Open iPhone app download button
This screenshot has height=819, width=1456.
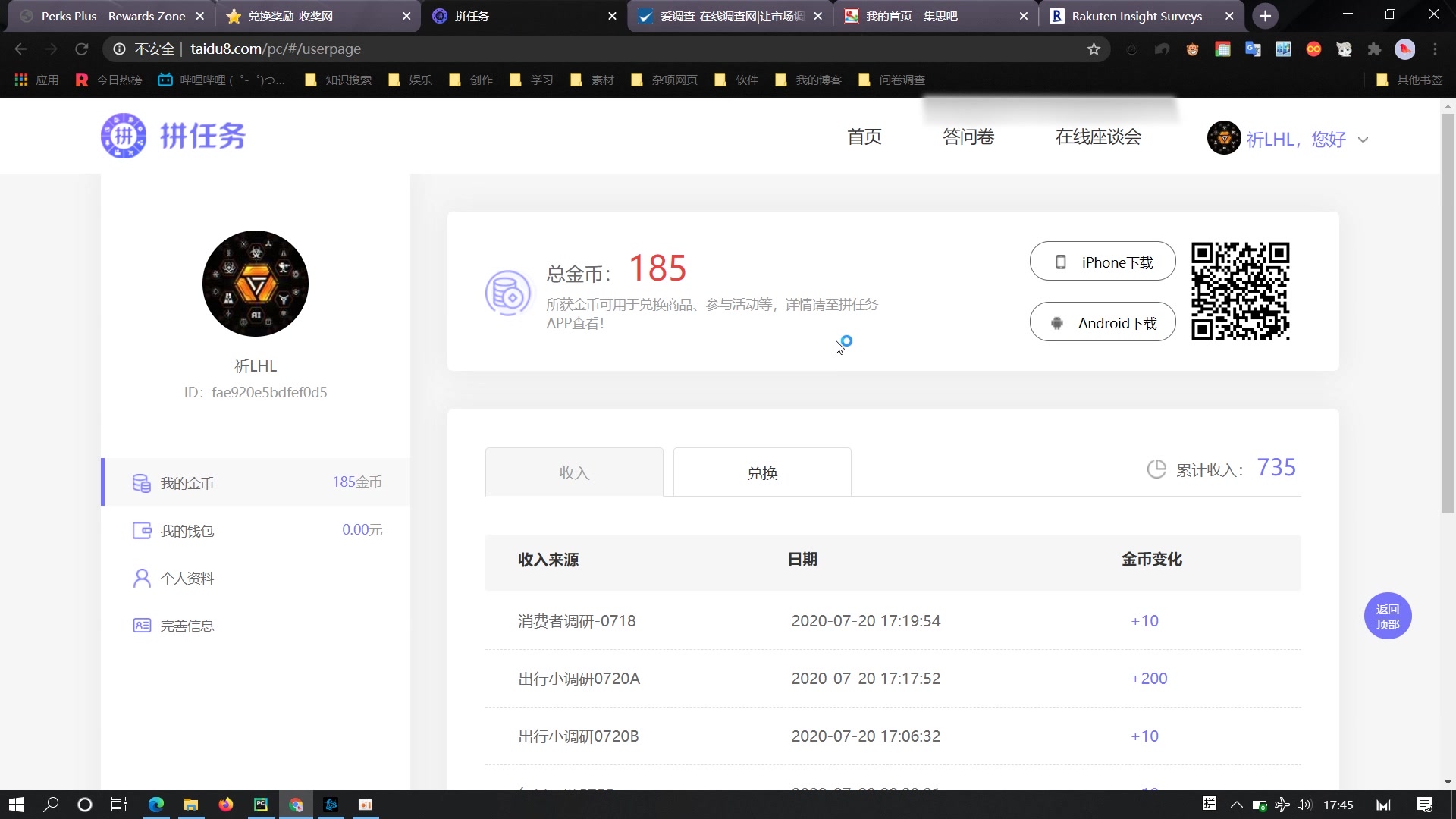tap(1102, 261)
